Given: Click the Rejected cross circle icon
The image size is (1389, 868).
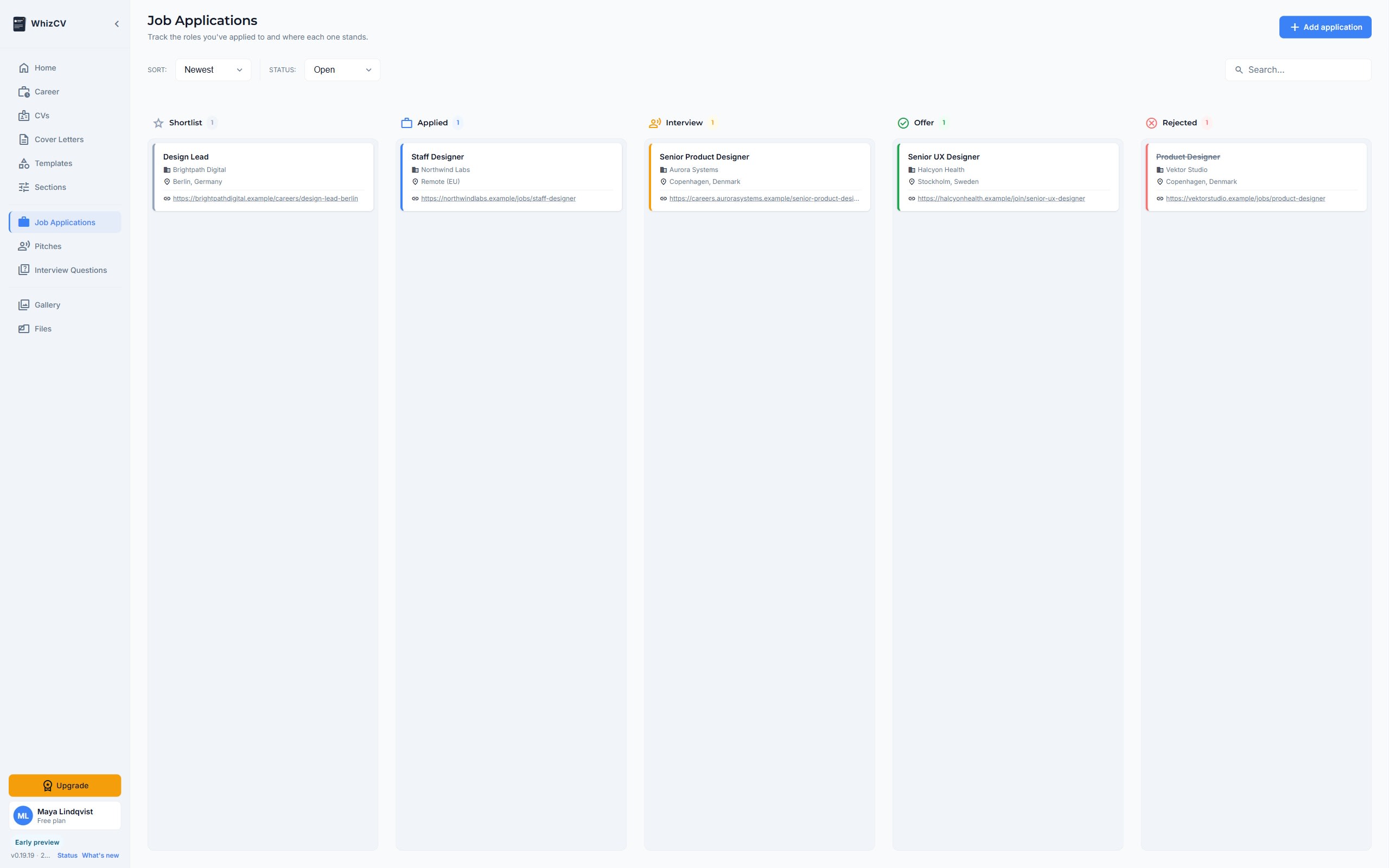Looking at the screenshot, I should (x=1151, y=123).
